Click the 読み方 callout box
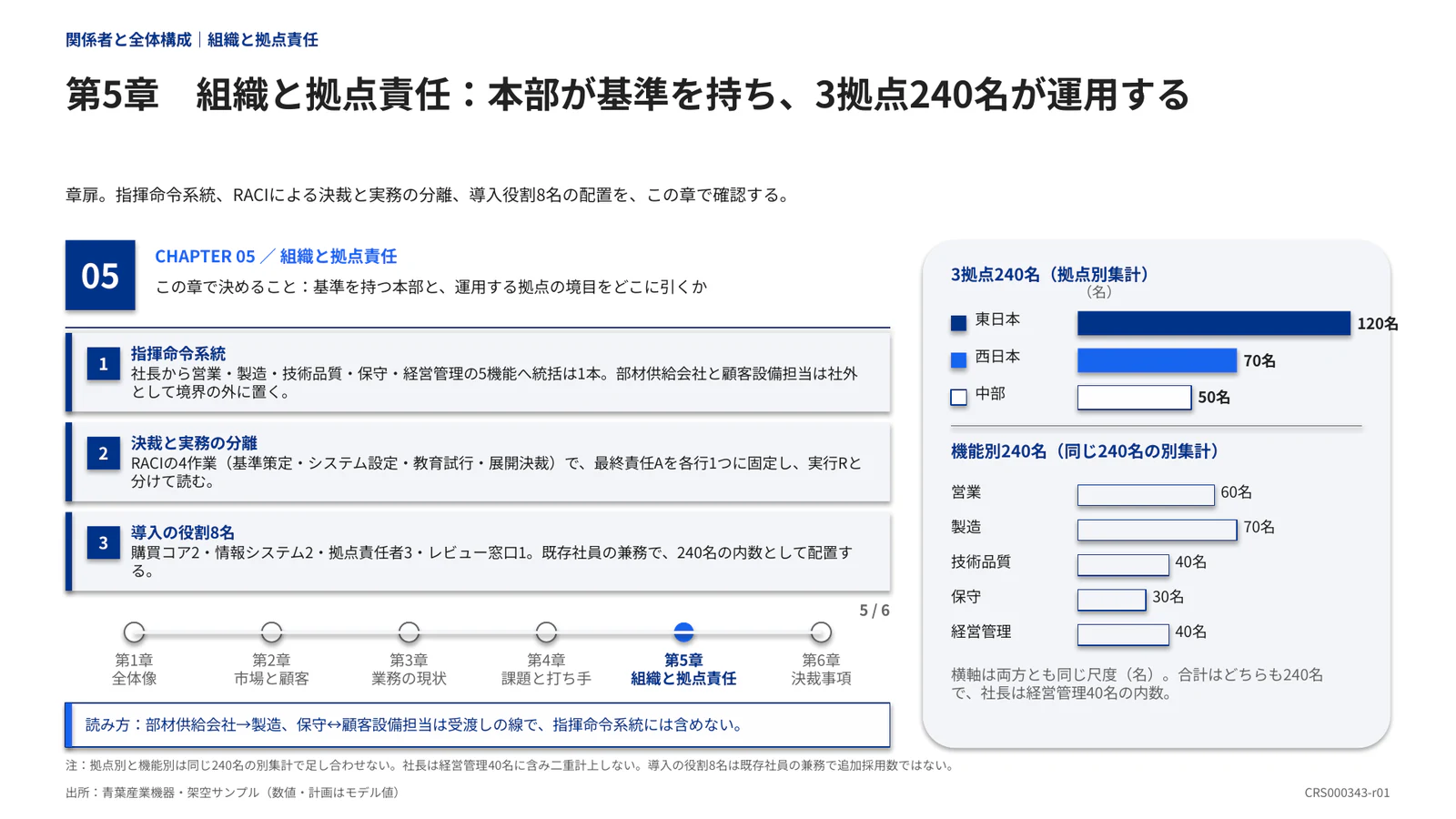The height and width of the screenshot is (819, 1456). pos(478,725)
